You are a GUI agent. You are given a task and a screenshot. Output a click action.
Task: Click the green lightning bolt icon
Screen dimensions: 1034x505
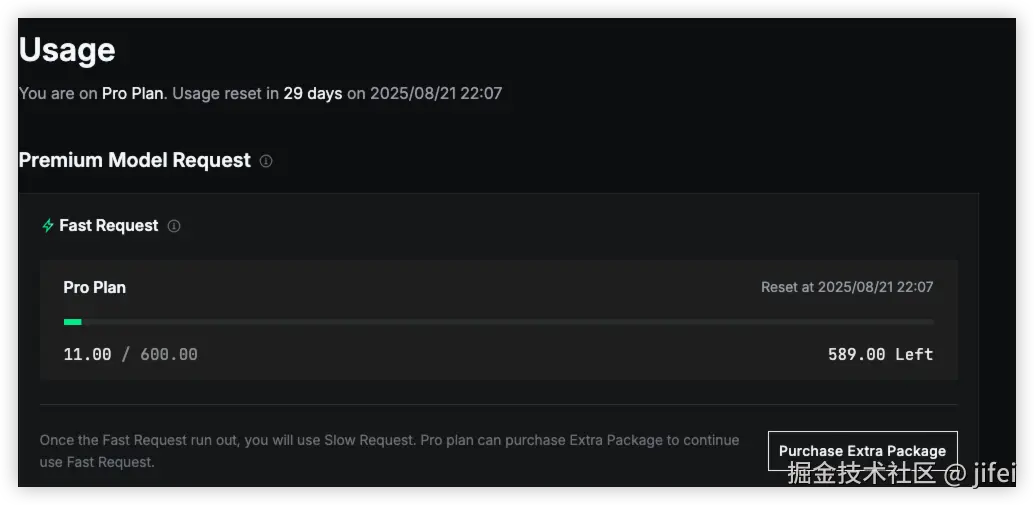47,225
